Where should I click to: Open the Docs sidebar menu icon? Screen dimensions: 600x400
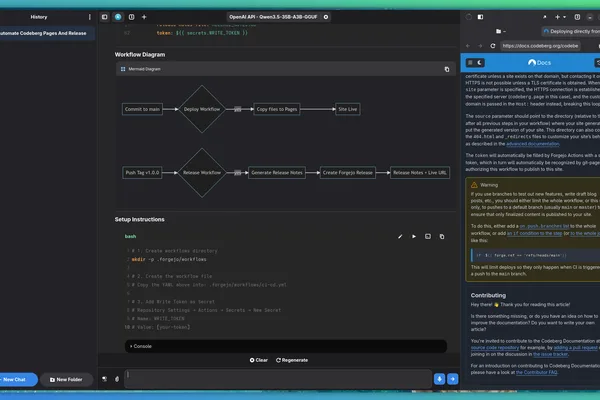tap(470, 62)
